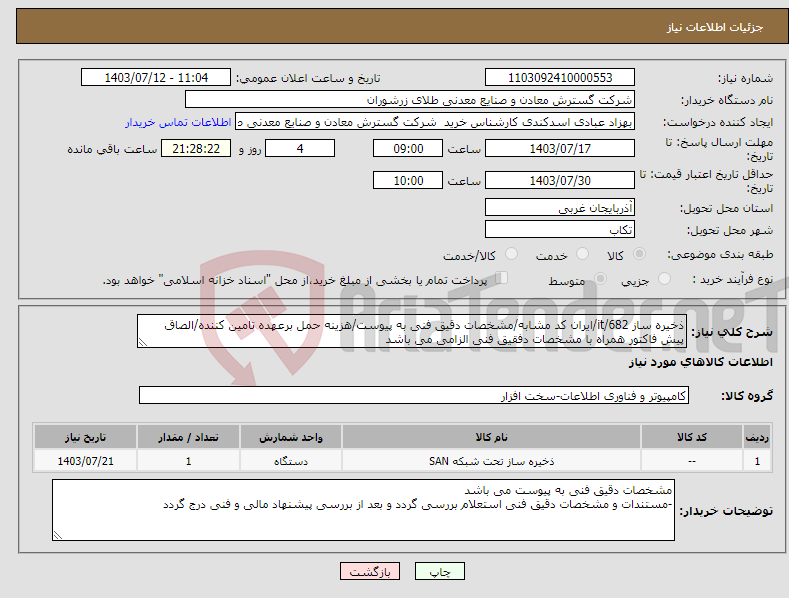Click the buyer organization name field
This screenshot has height=598, width=789.
coord(410,100)
